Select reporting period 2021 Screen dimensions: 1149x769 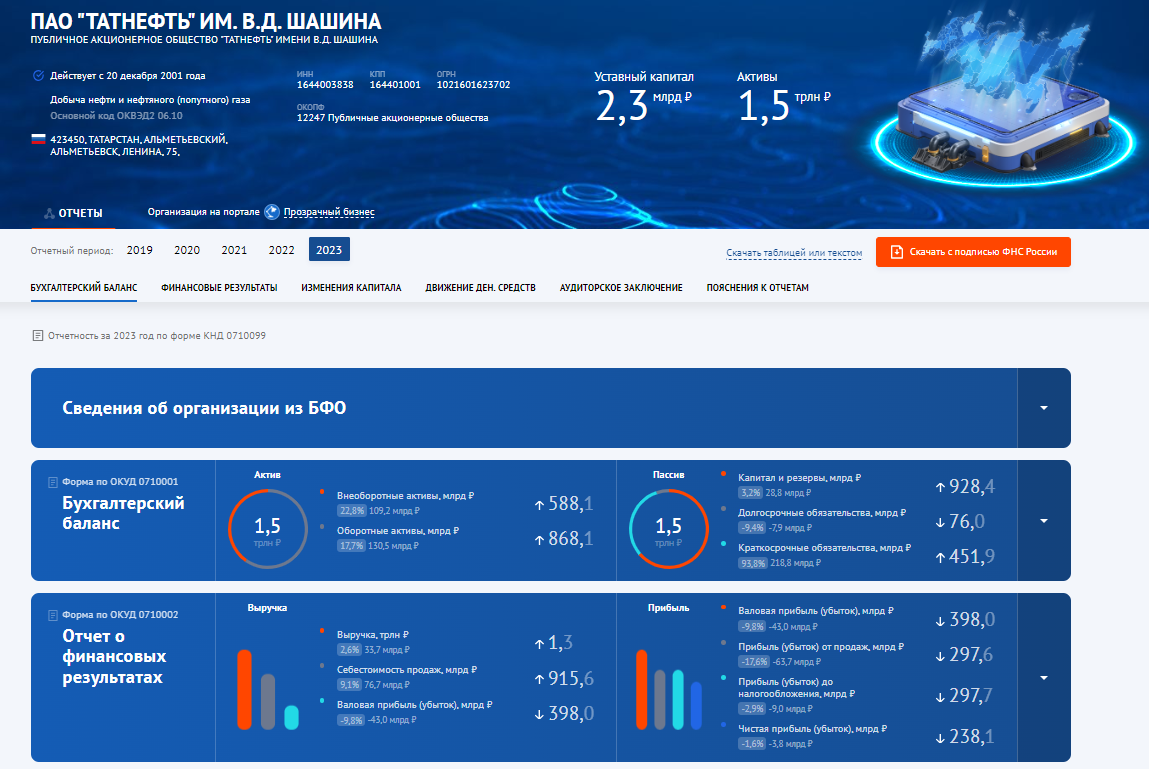click(x=234, y=250)
